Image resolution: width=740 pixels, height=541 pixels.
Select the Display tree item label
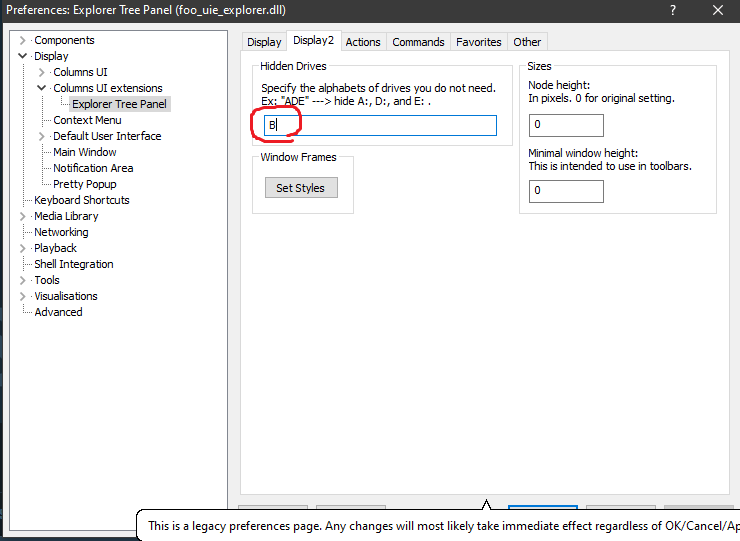[x=51, y=57]
